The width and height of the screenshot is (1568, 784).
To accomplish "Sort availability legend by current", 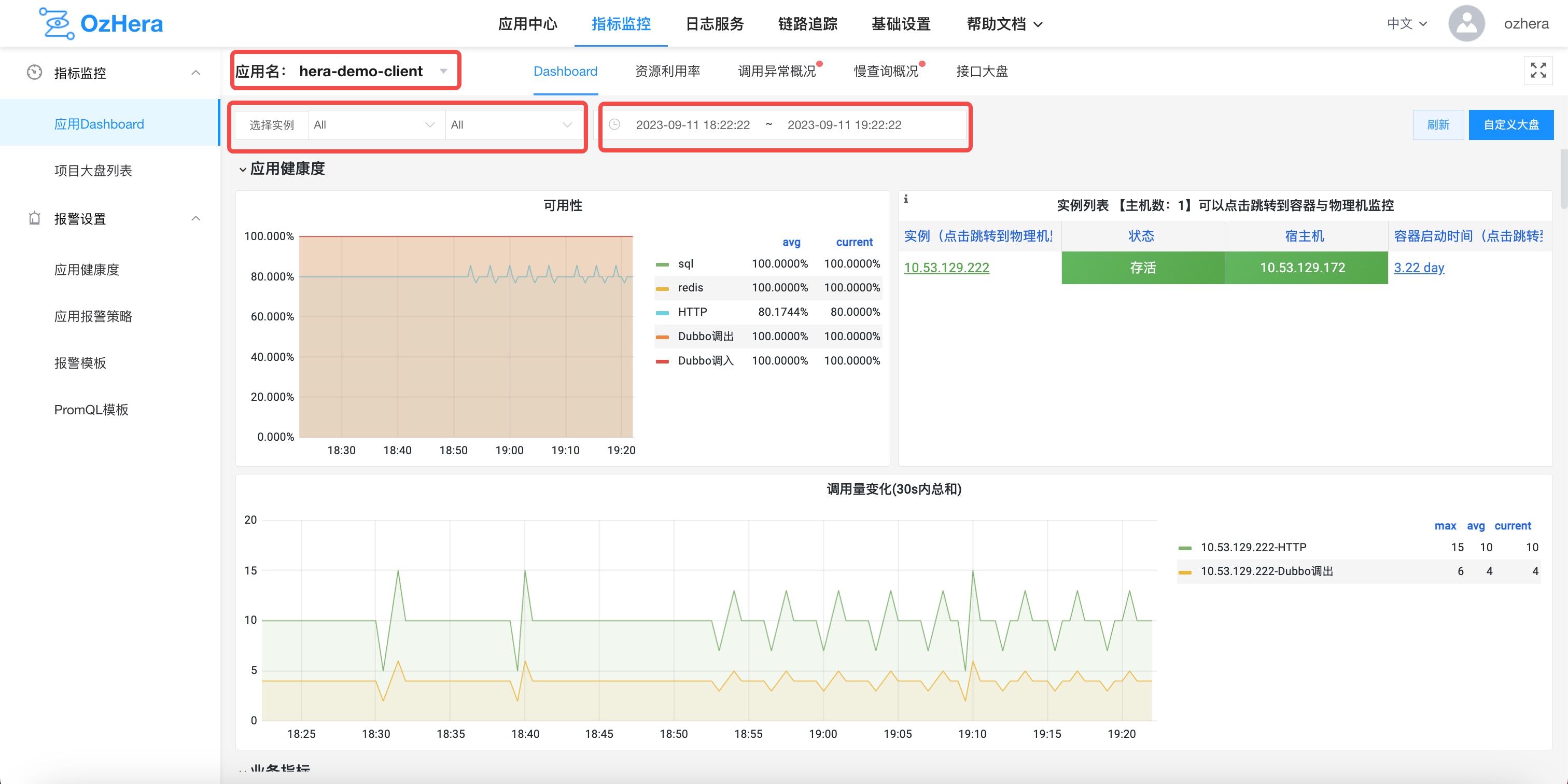I will 854,242.
